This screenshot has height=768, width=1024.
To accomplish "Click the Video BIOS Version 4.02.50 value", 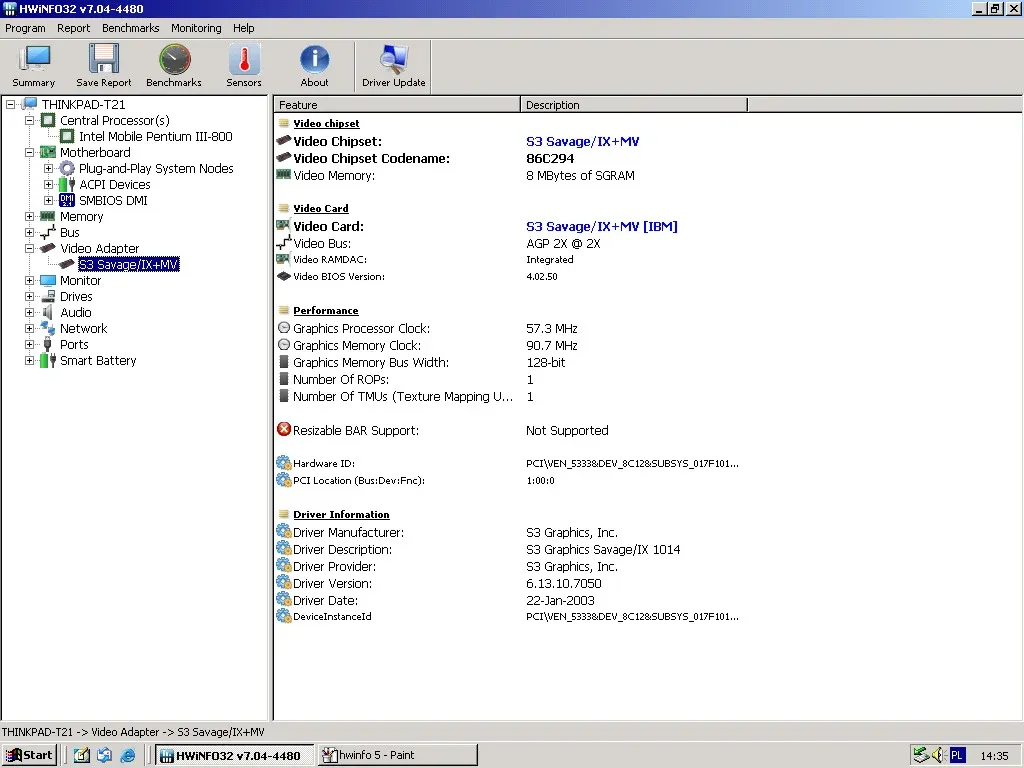I will pos(541,276).
